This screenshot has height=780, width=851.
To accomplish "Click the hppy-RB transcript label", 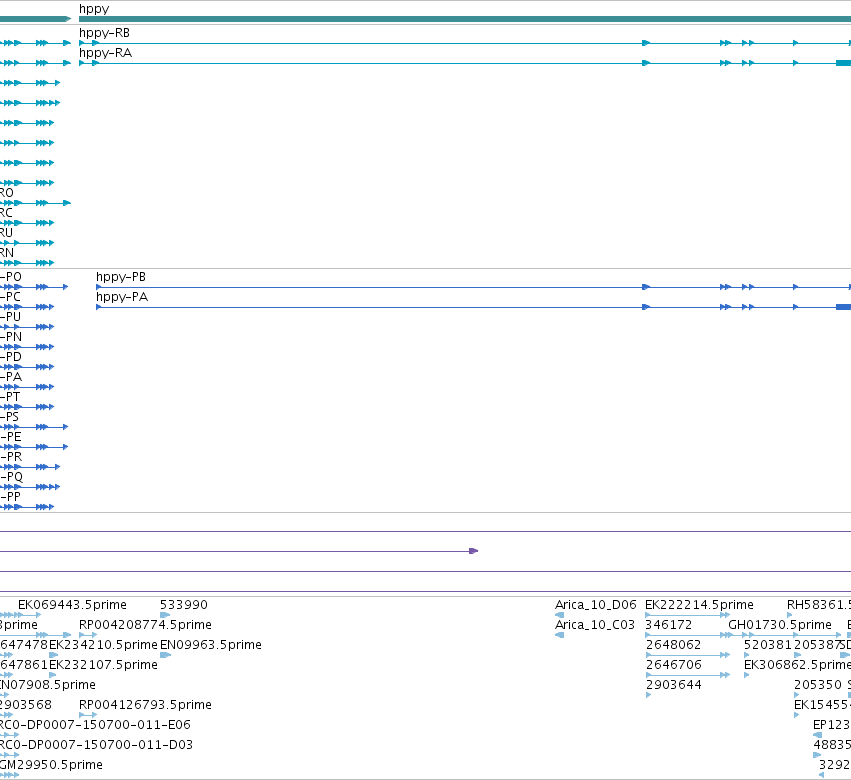I will point(104,33).
